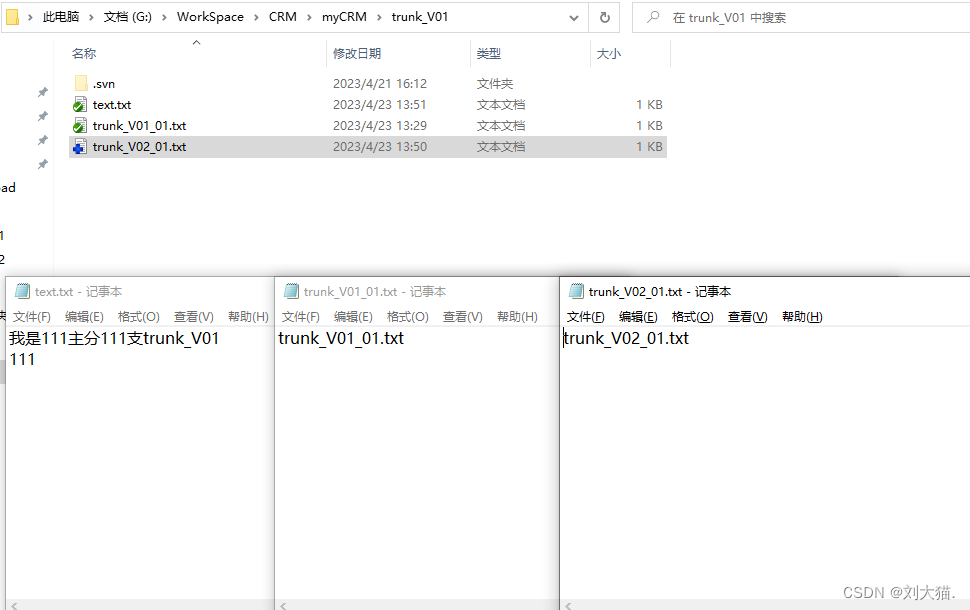The height and width of the screenshot is (610, 970).
Task: Click the refresh button beside address bar
Action: coord(605,17)
